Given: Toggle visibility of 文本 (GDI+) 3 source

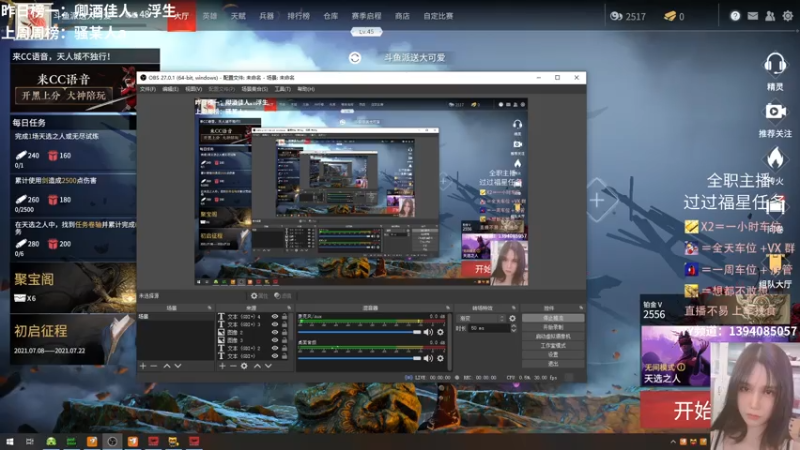Looking at the screenshot, I should (x=275, y=324).
